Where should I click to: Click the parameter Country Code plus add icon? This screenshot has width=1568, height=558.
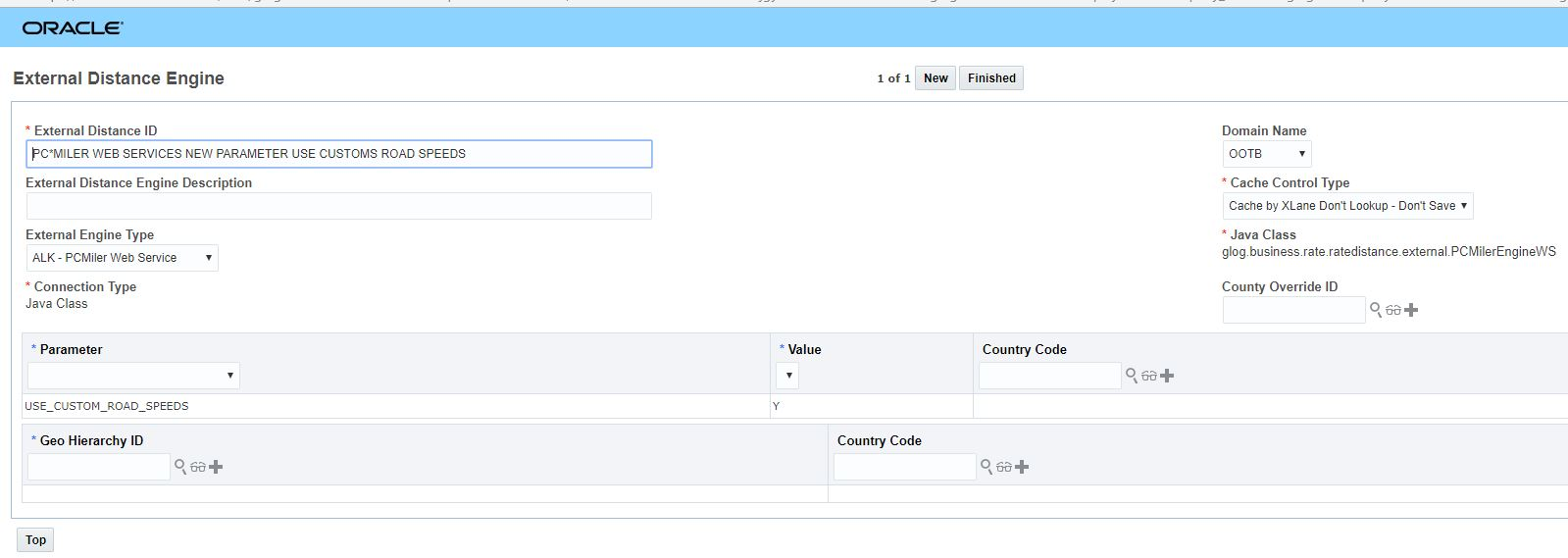[1167, 376]
